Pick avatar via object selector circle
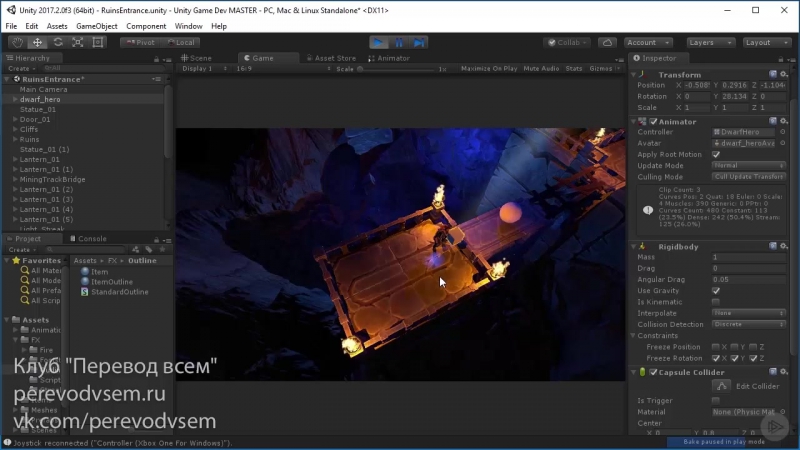Screen dimensions: 800x450 (x=783, y=143)
